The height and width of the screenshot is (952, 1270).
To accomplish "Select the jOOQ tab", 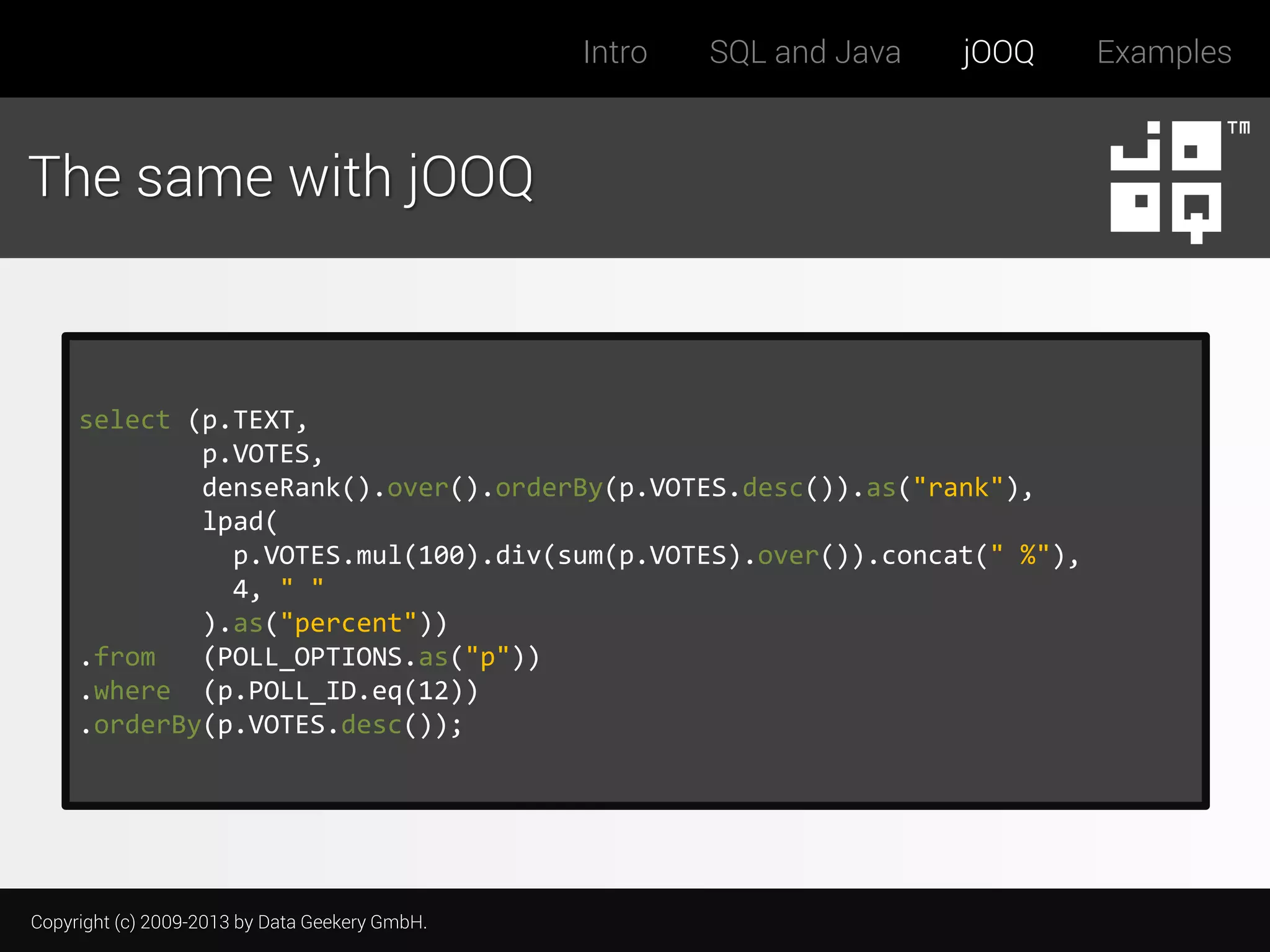I will (x=998, y=52).
